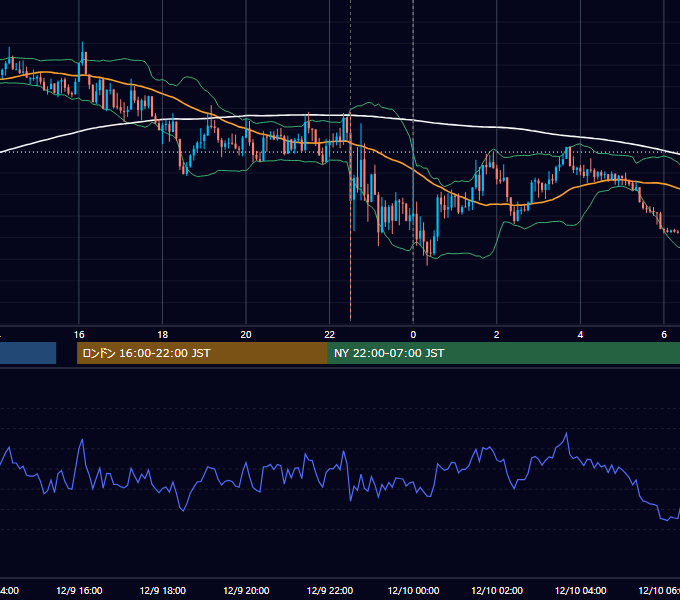Click the 12/9 18:00 date label
680x600 pixels.
click(x=163, y=590)
